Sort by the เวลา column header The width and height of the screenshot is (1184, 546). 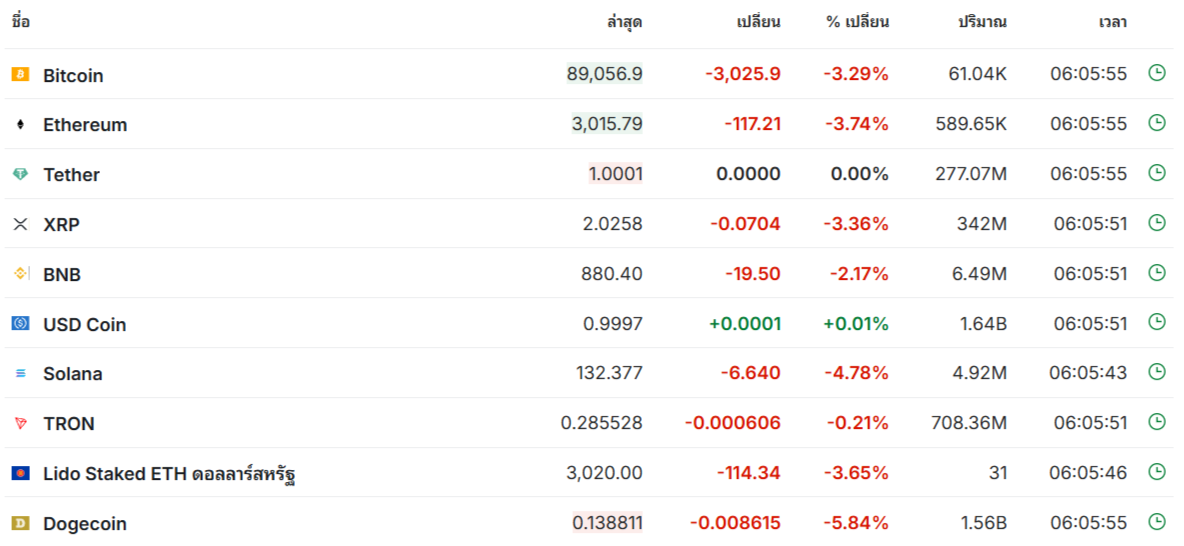click(x=1112, y=22)
